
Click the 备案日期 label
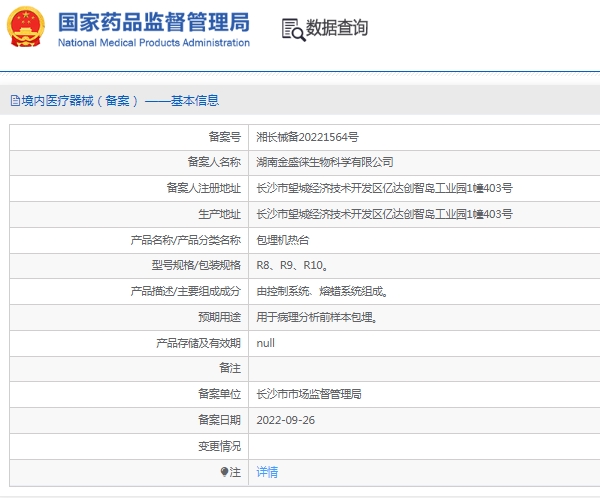click(x=220, y=420)
